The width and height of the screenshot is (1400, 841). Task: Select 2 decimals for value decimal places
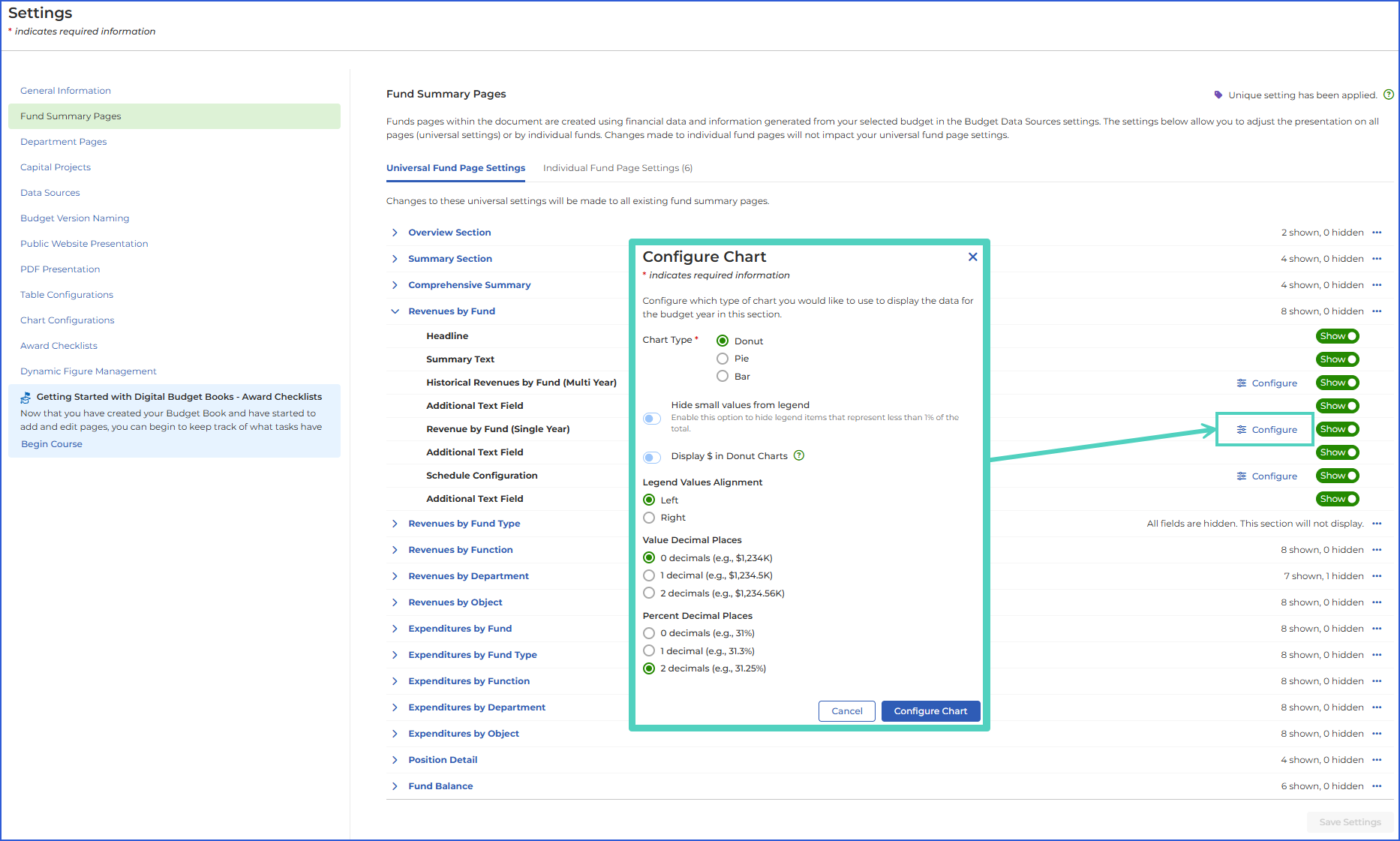[x=649, y=593]
